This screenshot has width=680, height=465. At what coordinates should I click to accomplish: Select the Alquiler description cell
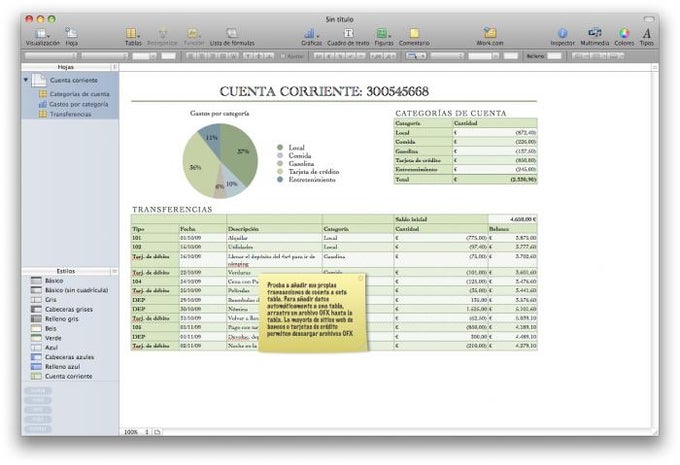click(274, 238)
